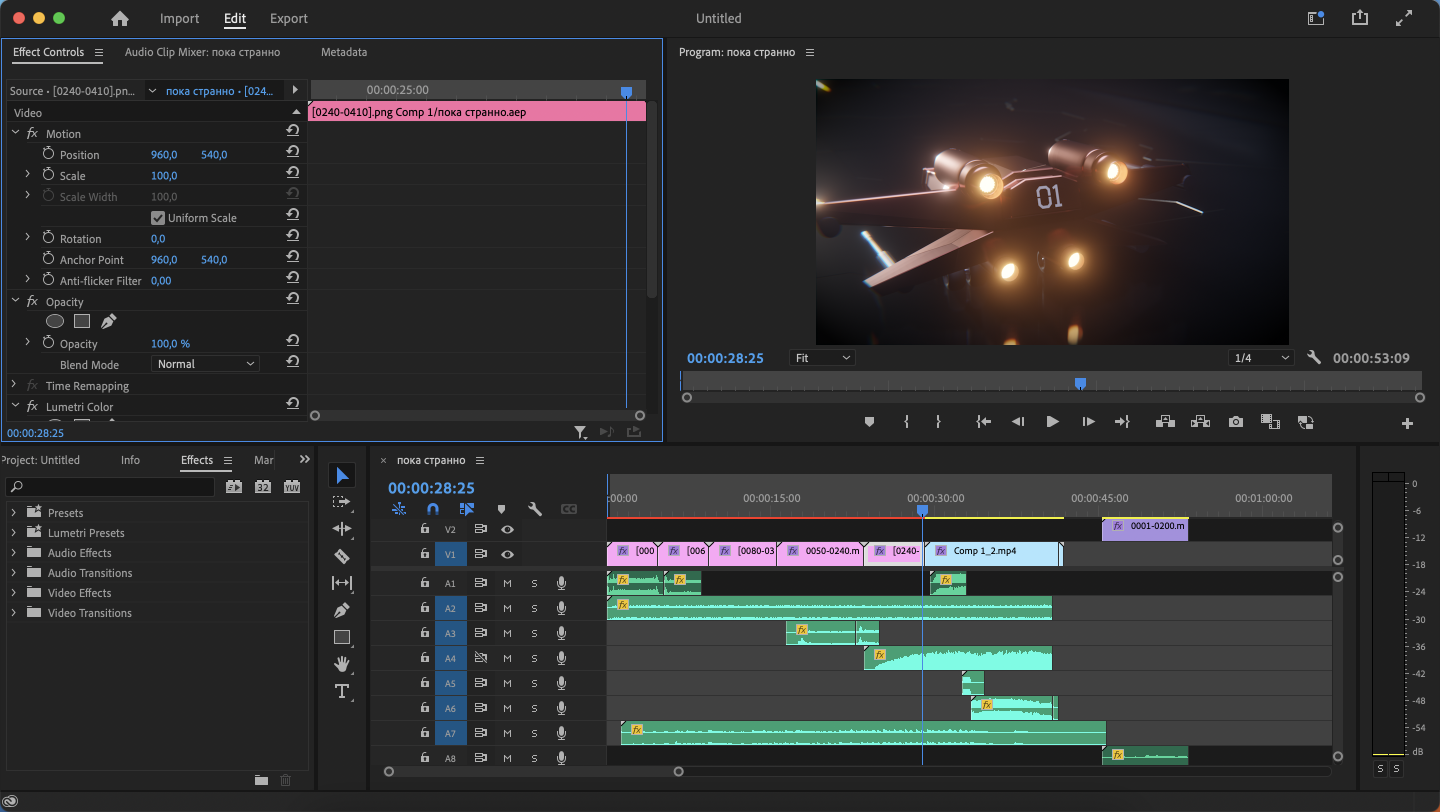Click the Home icon
Screen dimensions: 1440x812
pos(120,19)
